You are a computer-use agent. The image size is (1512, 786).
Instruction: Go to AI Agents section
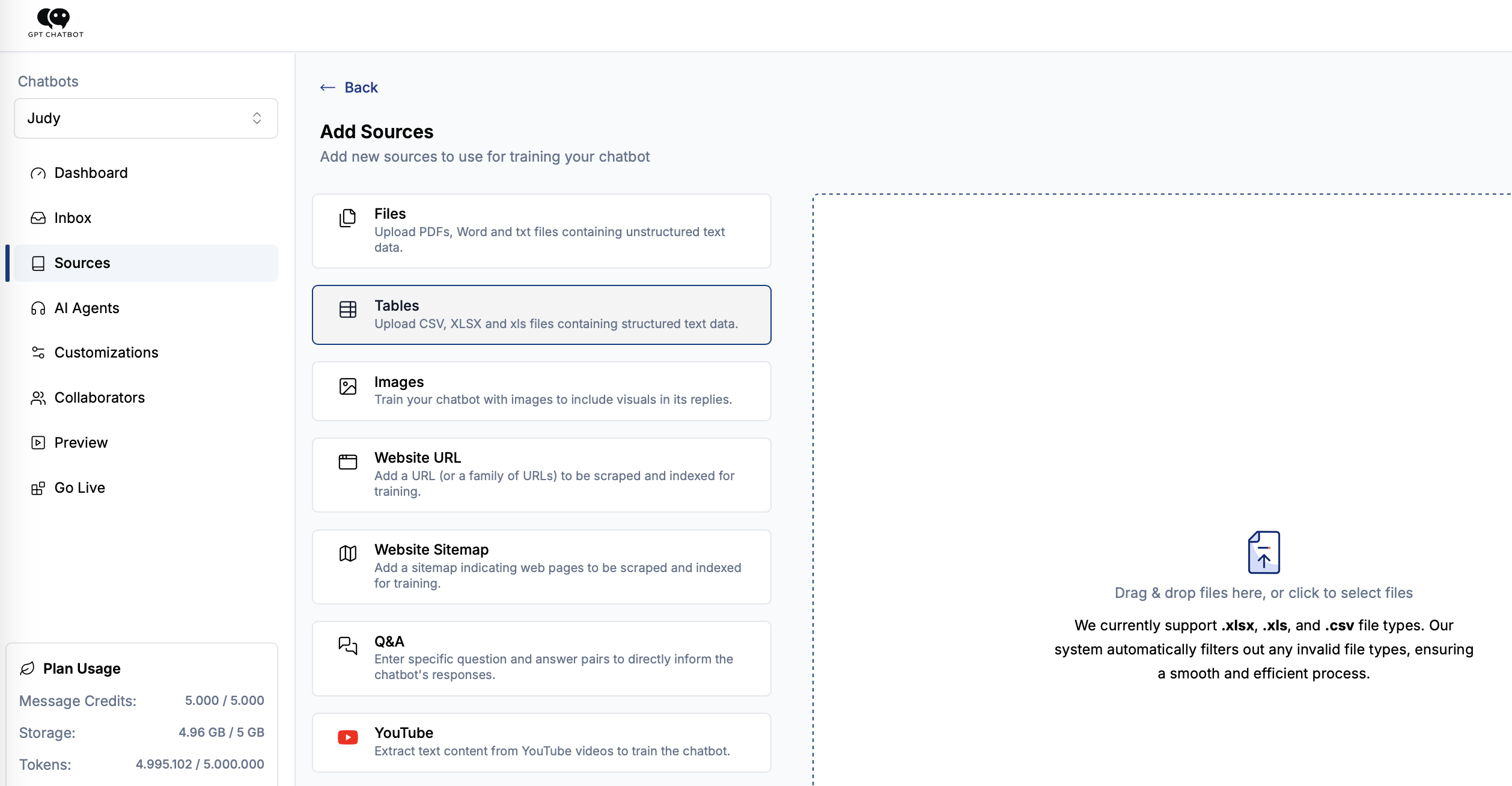[x=87, y=308]
